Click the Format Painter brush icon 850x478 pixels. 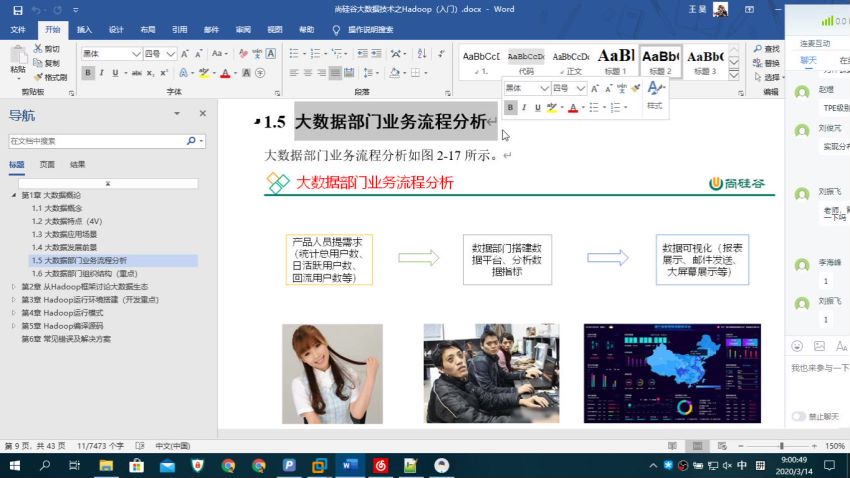coord(38,77)
